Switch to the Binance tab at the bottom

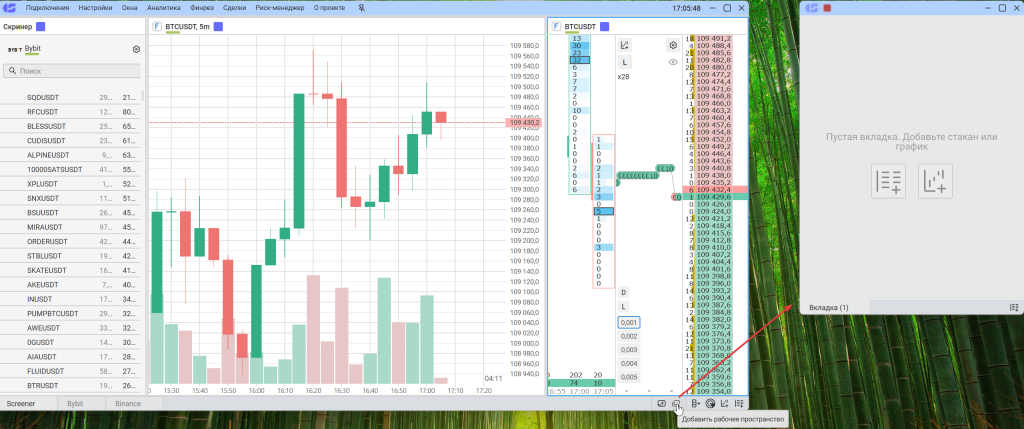point(127,402)
